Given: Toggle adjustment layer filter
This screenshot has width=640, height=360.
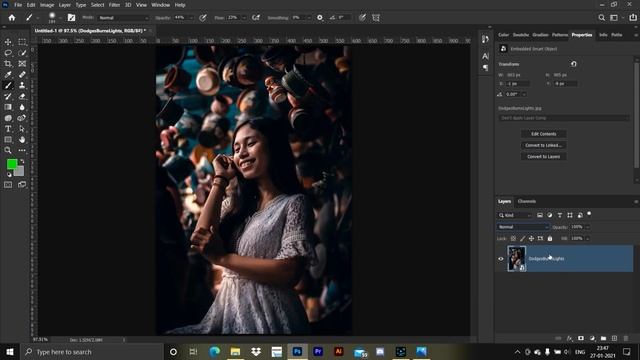Looking at the screenshot, I should coord(550,215).
